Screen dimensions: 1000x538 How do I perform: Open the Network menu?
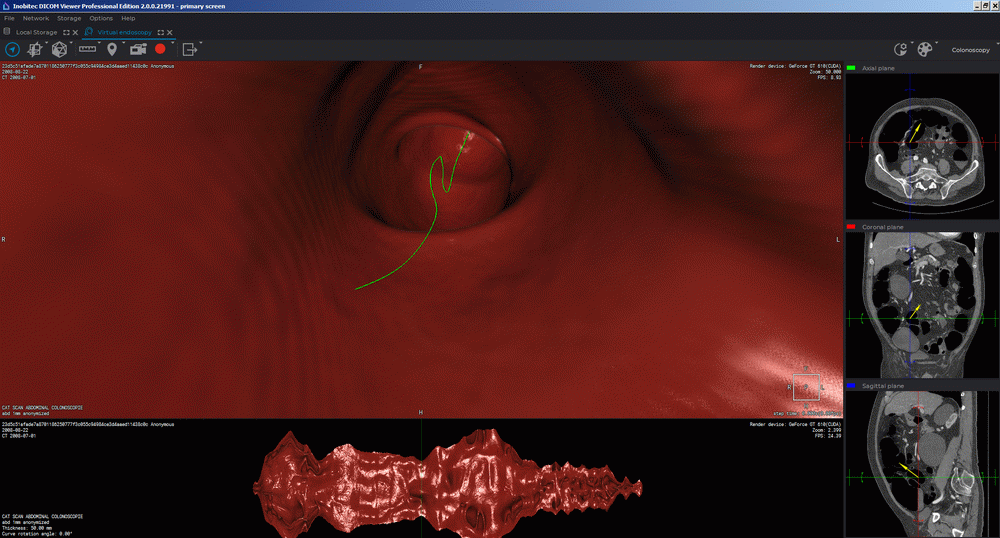click(x=35, y=18)
